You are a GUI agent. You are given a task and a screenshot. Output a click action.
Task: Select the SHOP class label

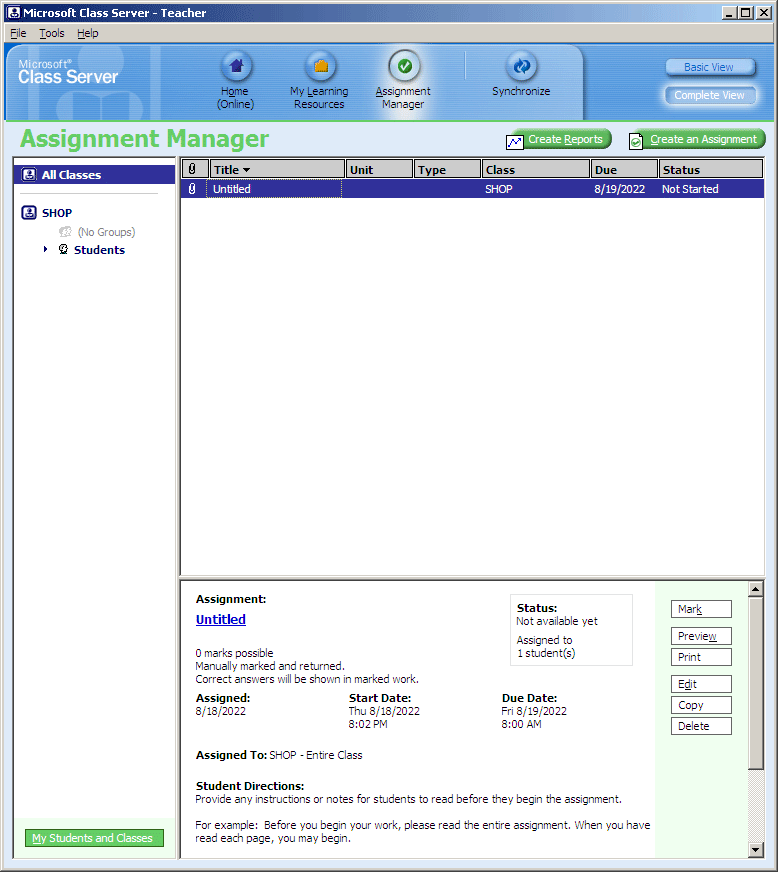click(57, 213)
